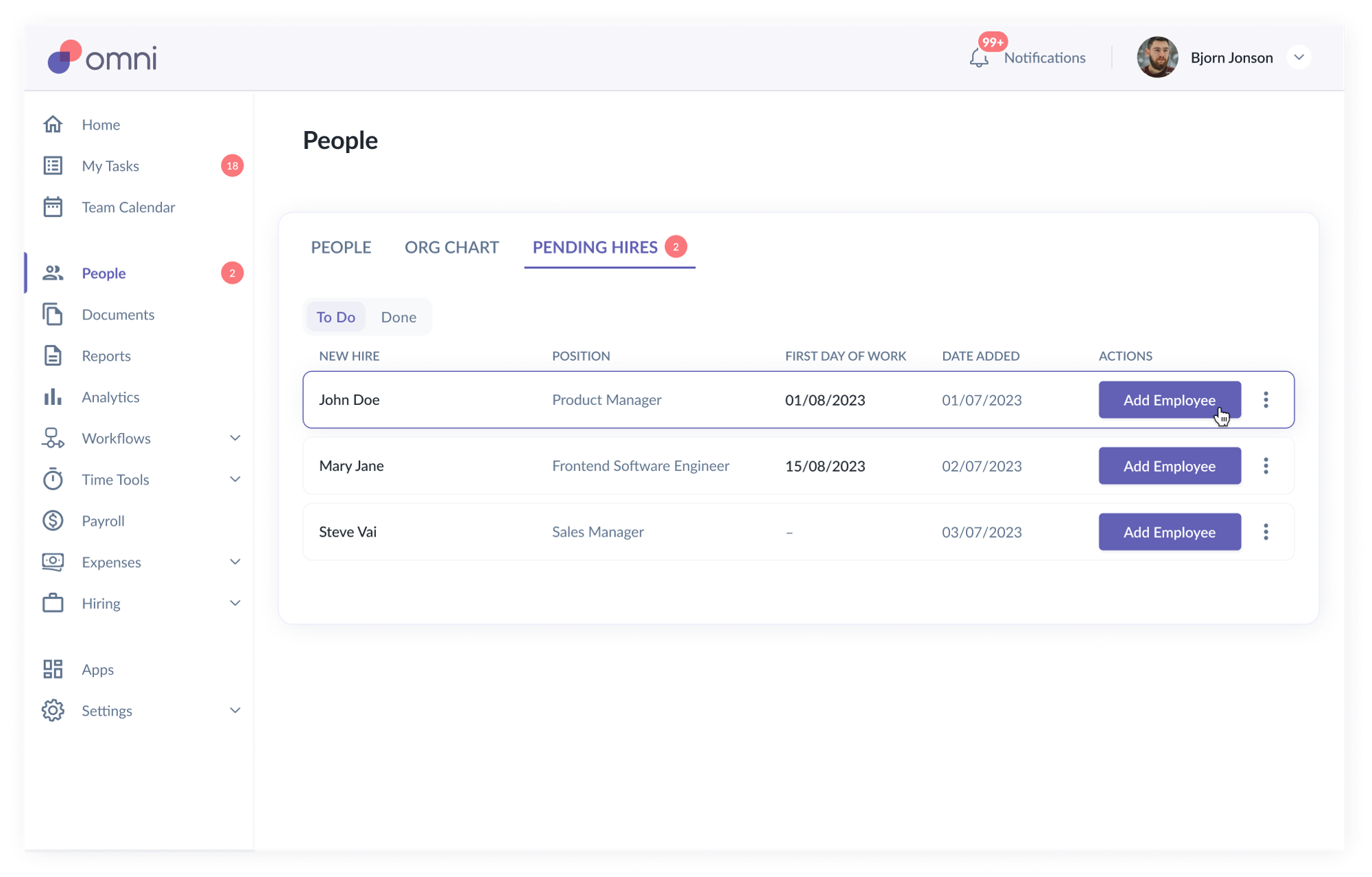Viewport: 1372px width, 877px height.
Task: Select the Payroll dollar icon
Action: [x=53, y=521]
